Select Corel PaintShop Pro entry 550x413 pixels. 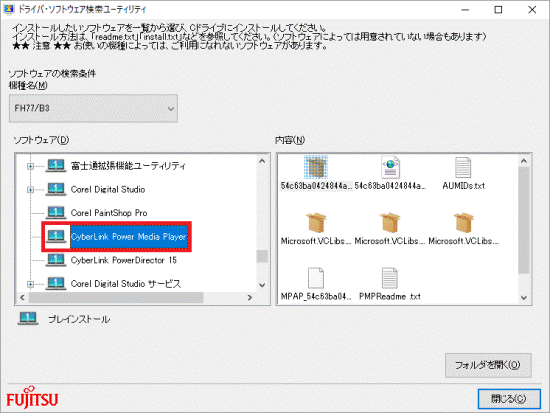109,213
